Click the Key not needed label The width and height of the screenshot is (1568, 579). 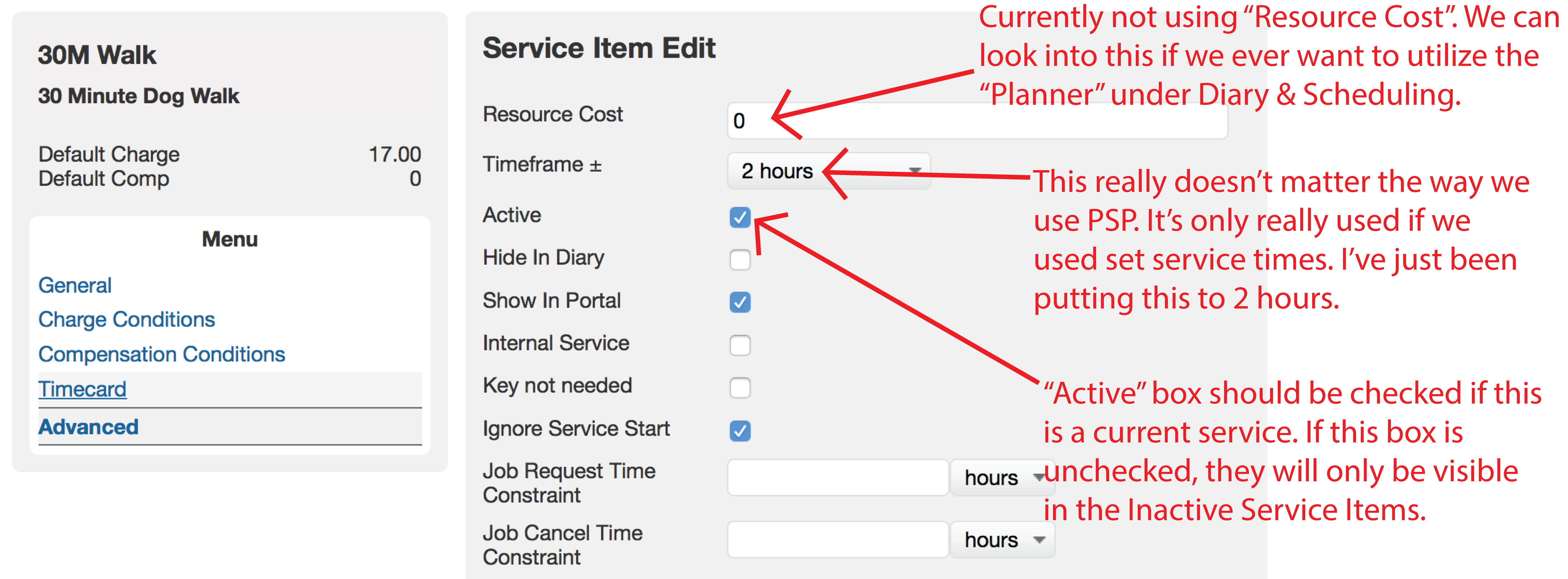pyautogui.click(x=557, y=386)
